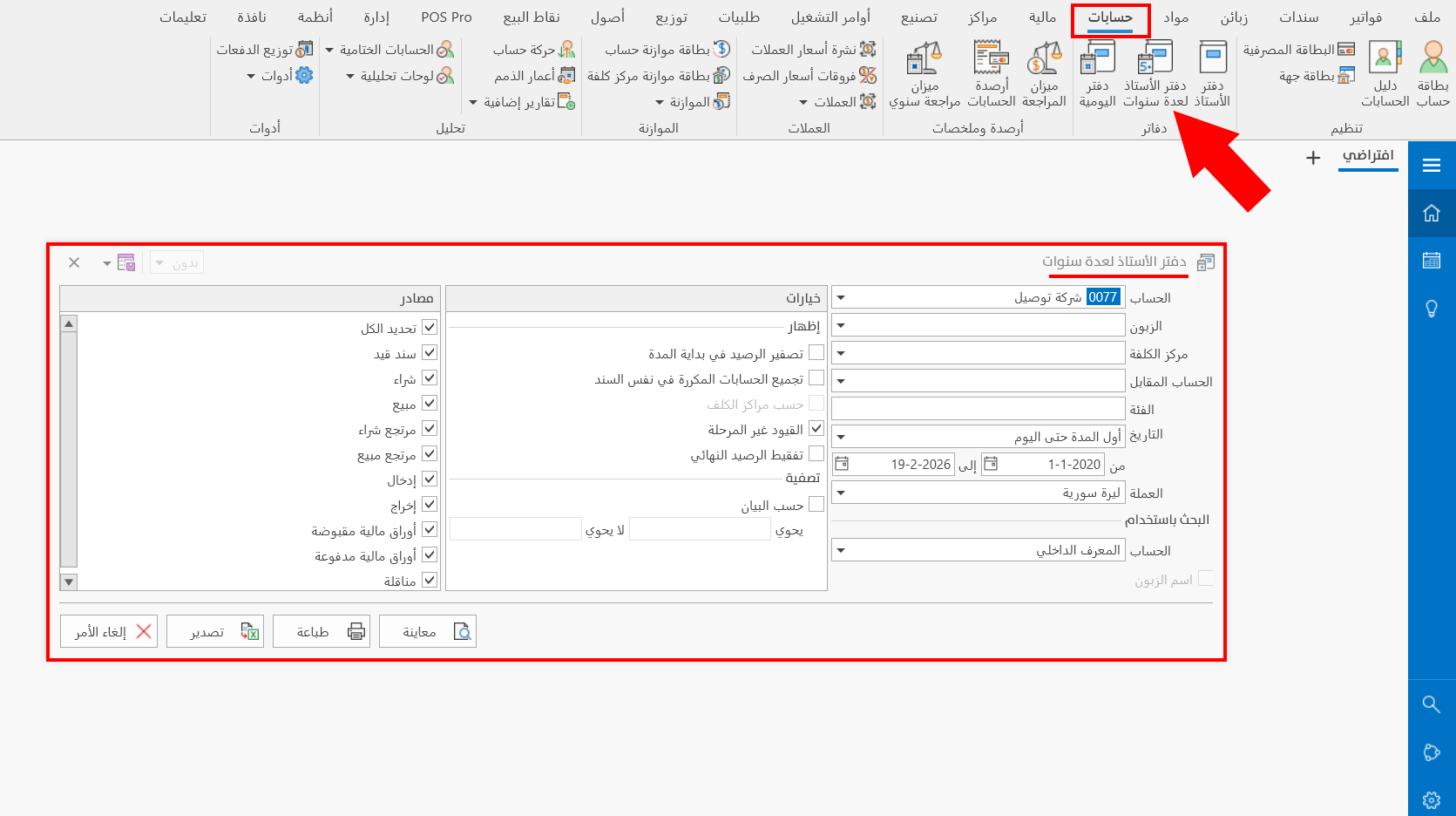Uncheck سند قيد source checkbox
This screenshot has height=816, width=1456.
[430, 352]
